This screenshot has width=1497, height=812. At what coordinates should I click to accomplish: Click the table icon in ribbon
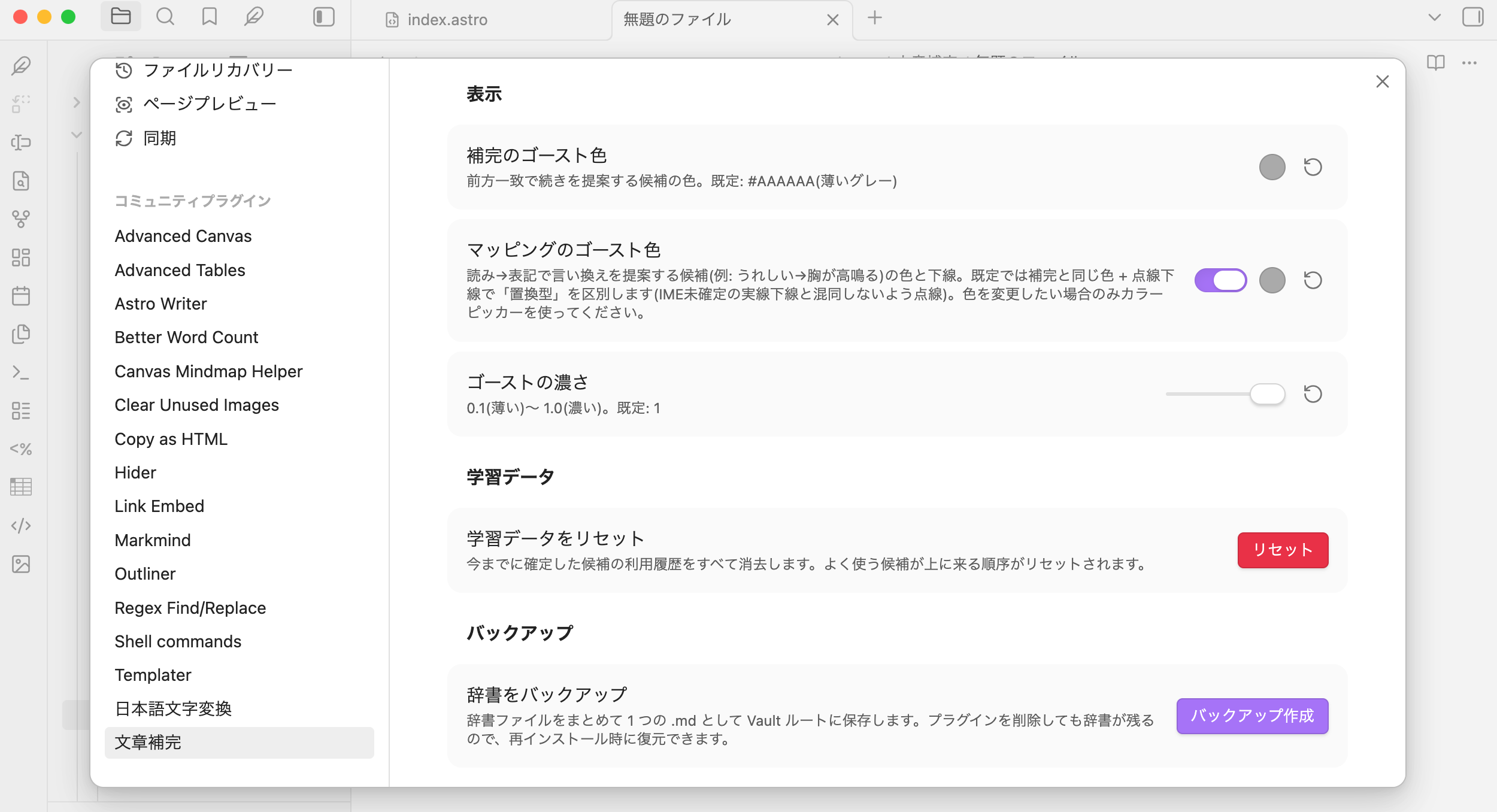(21, 487)
